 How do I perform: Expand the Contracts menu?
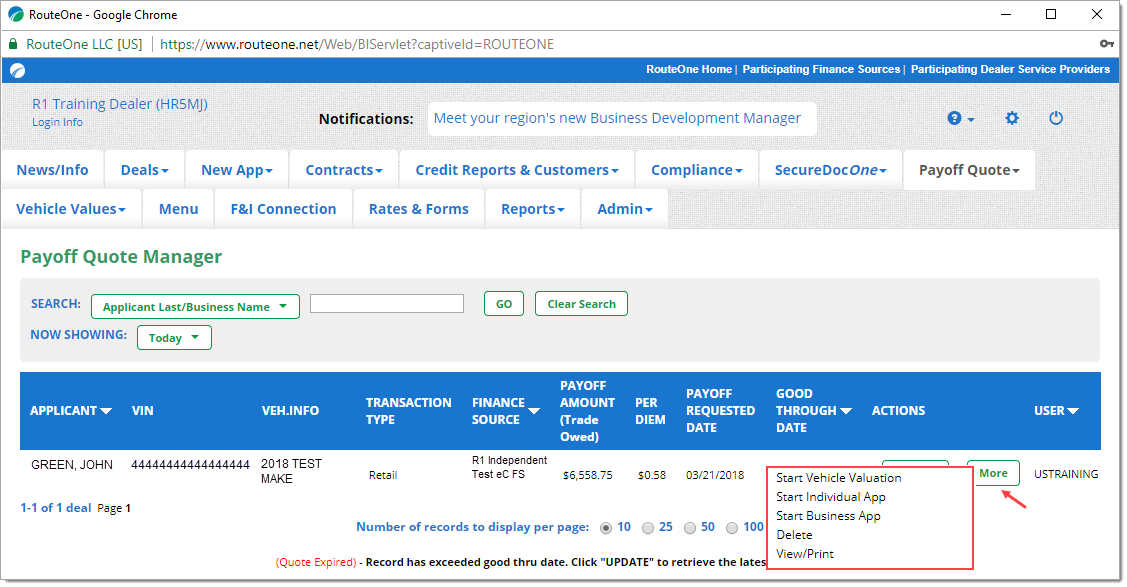[x=344, y=170]
